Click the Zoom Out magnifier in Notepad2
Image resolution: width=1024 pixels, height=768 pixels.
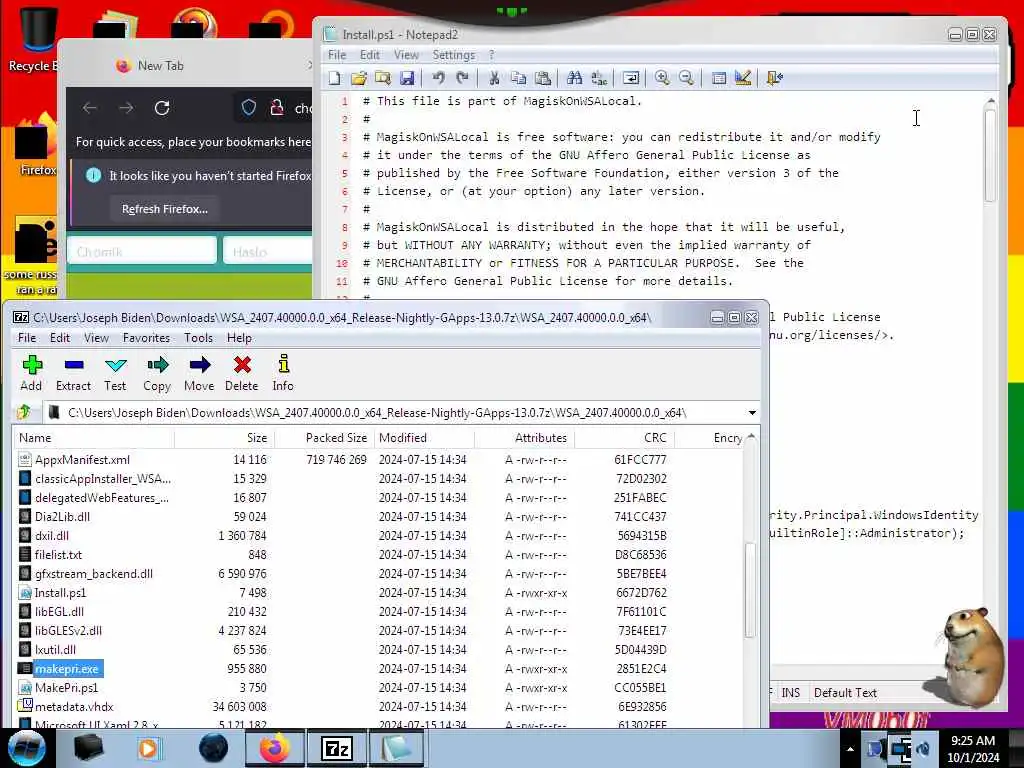click(x=686, y=78)
